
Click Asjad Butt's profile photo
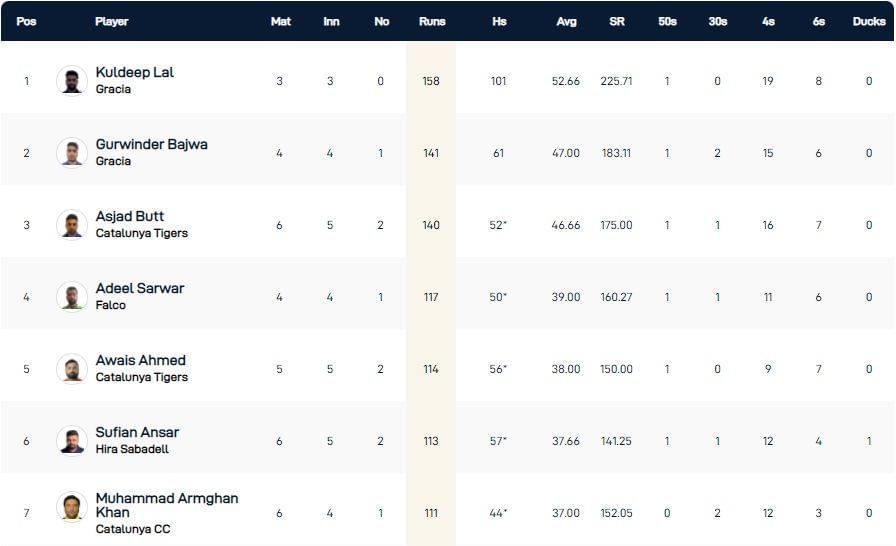71,225
